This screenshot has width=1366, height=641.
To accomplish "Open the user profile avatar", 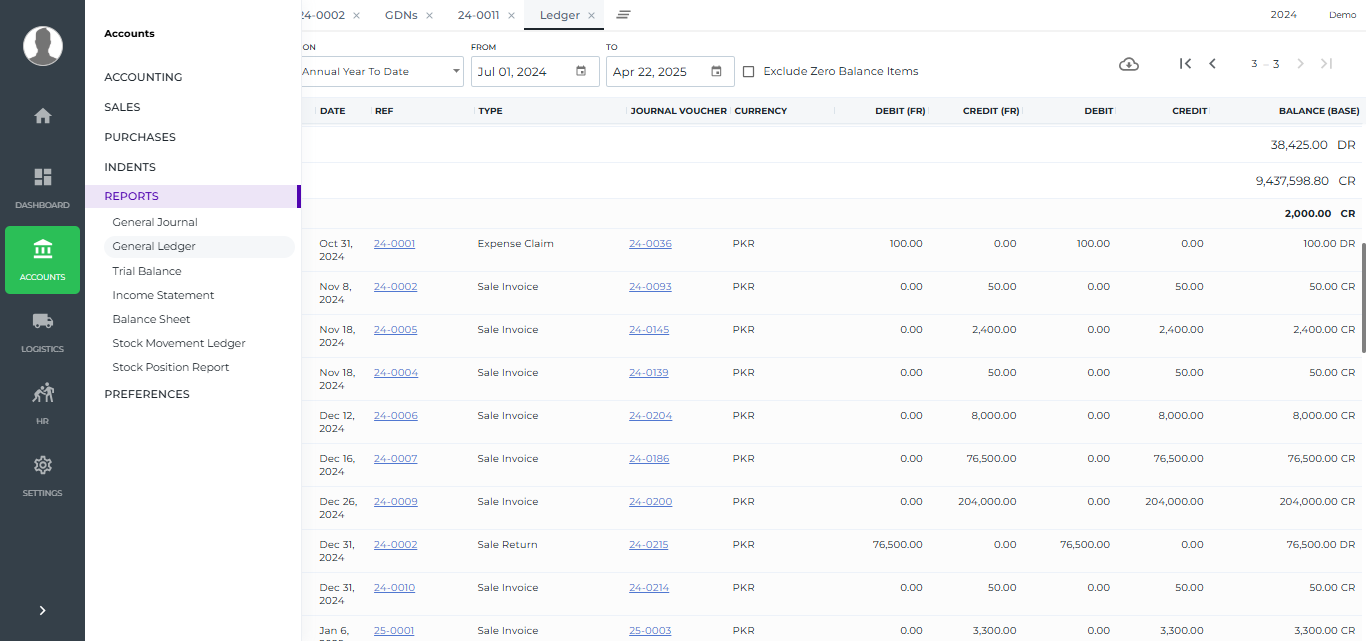I will click(x=43, y=46).
